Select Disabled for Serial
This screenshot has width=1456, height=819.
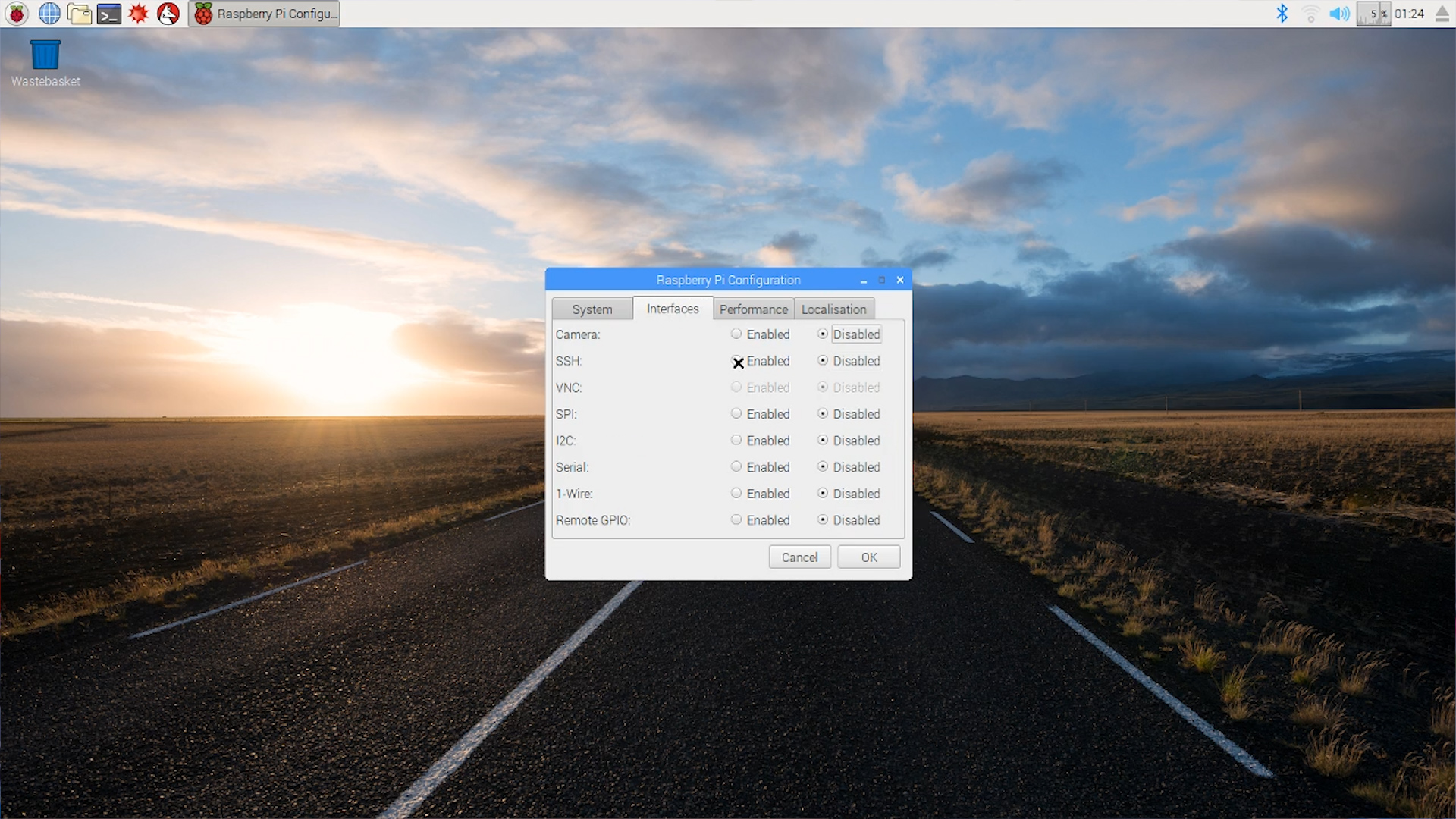coord(823,467)
